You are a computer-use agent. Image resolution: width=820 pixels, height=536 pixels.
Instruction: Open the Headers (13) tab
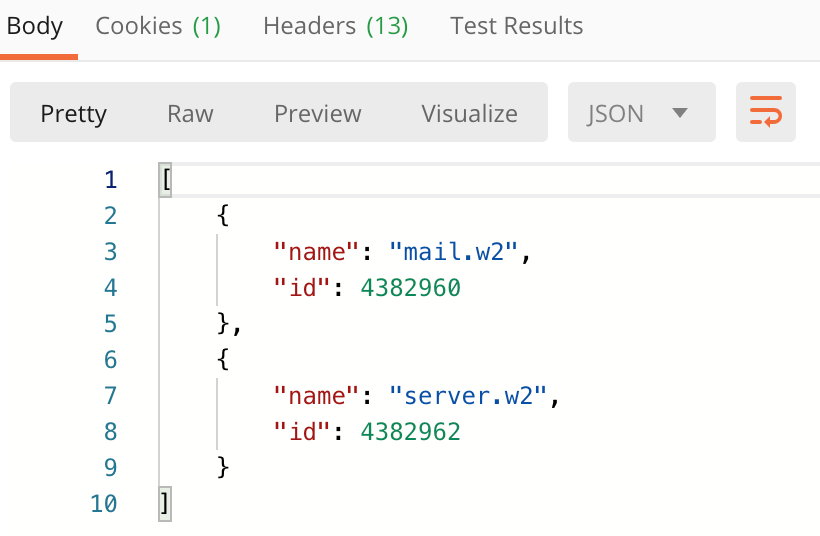point(335,26)
